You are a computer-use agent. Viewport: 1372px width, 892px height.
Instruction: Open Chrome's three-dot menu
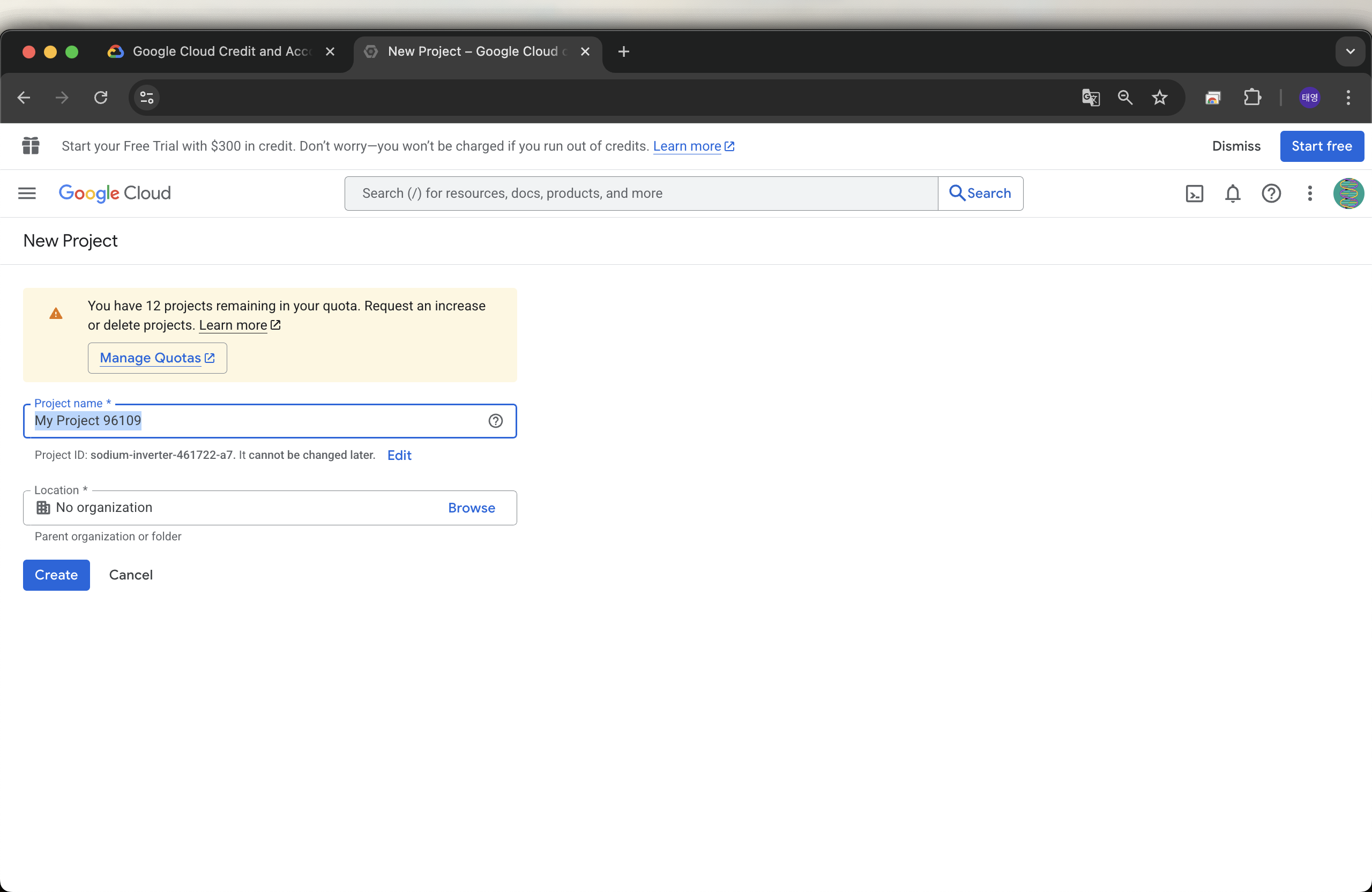tap(1348, 98)
